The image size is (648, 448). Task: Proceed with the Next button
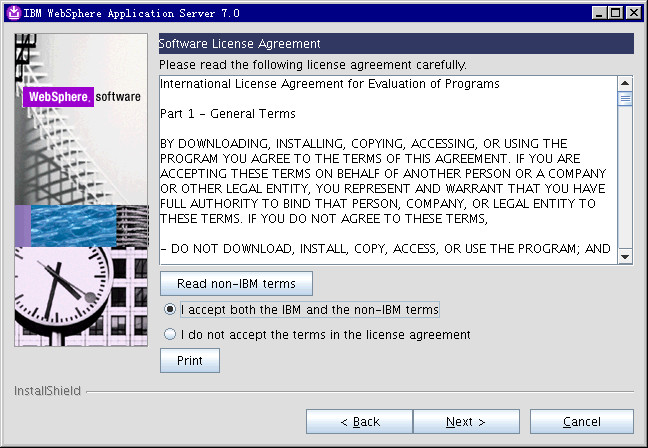coord(466,422)
